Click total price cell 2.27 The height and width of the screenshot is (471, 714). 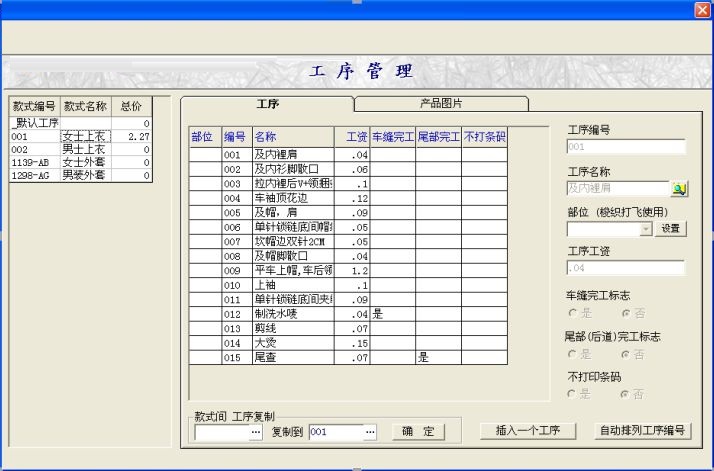(132, 136)
